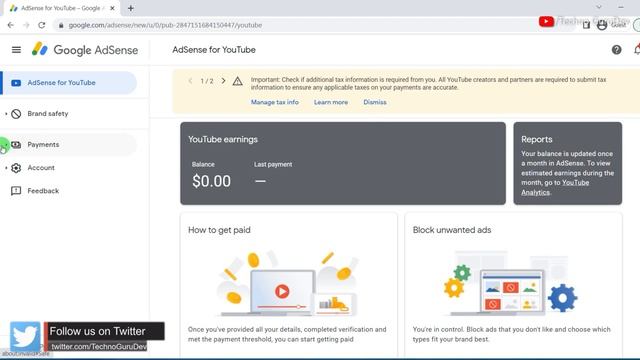Open the Feedback sidebar item
The height and width of the screenshot is (360, 640).
[x=69, y=191]
